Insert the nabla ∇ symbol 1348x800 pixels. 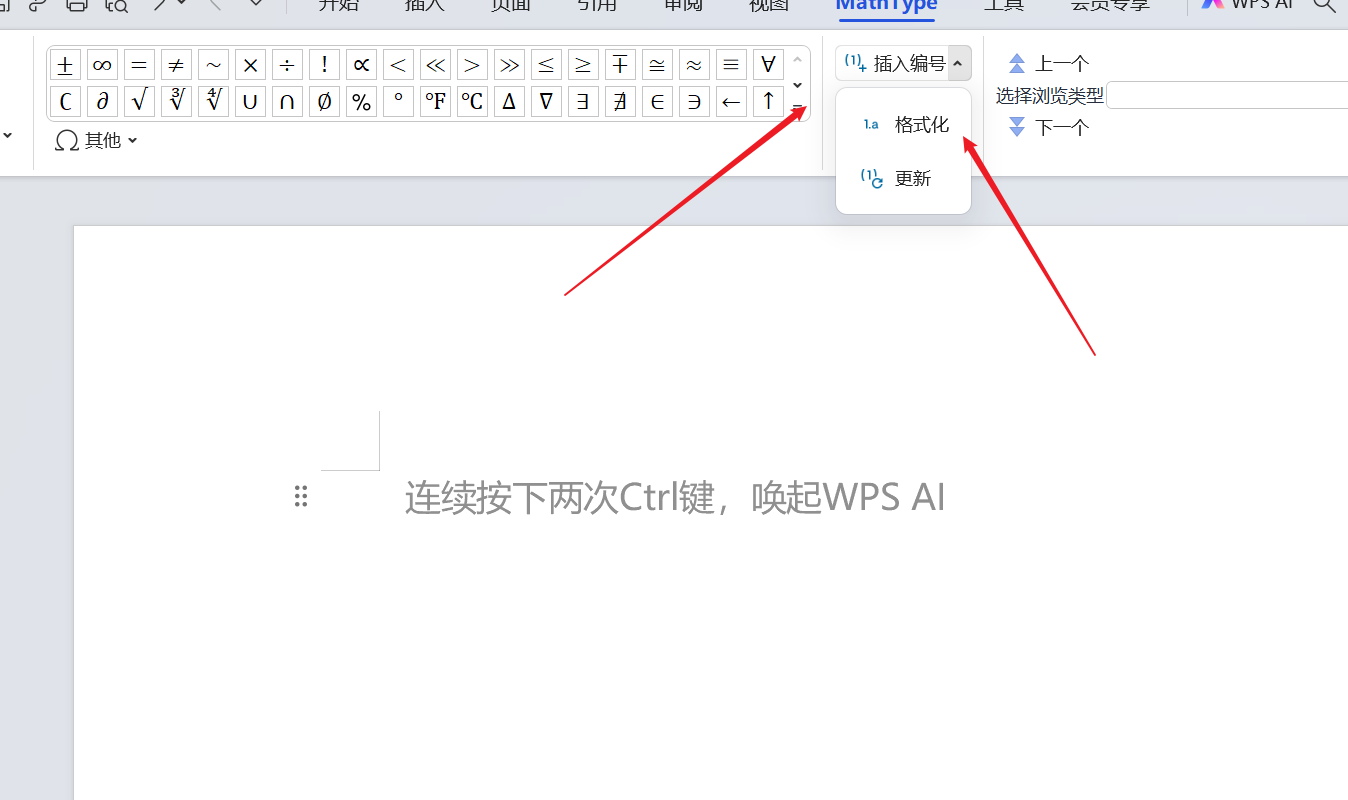point(546,102)
